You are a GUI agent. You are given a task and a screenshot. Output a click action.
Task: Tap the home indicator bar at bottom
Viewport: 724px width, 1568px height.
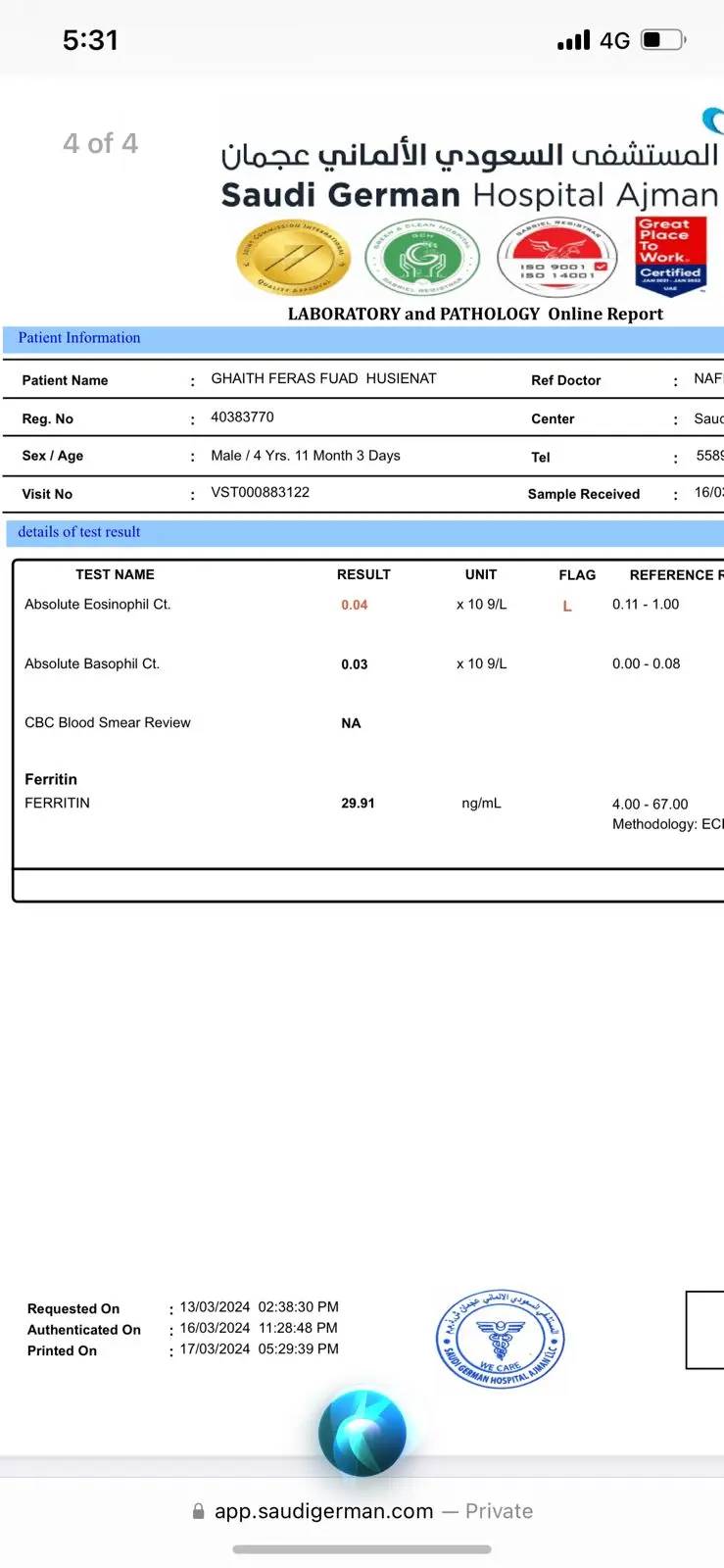click(362, 1549)
